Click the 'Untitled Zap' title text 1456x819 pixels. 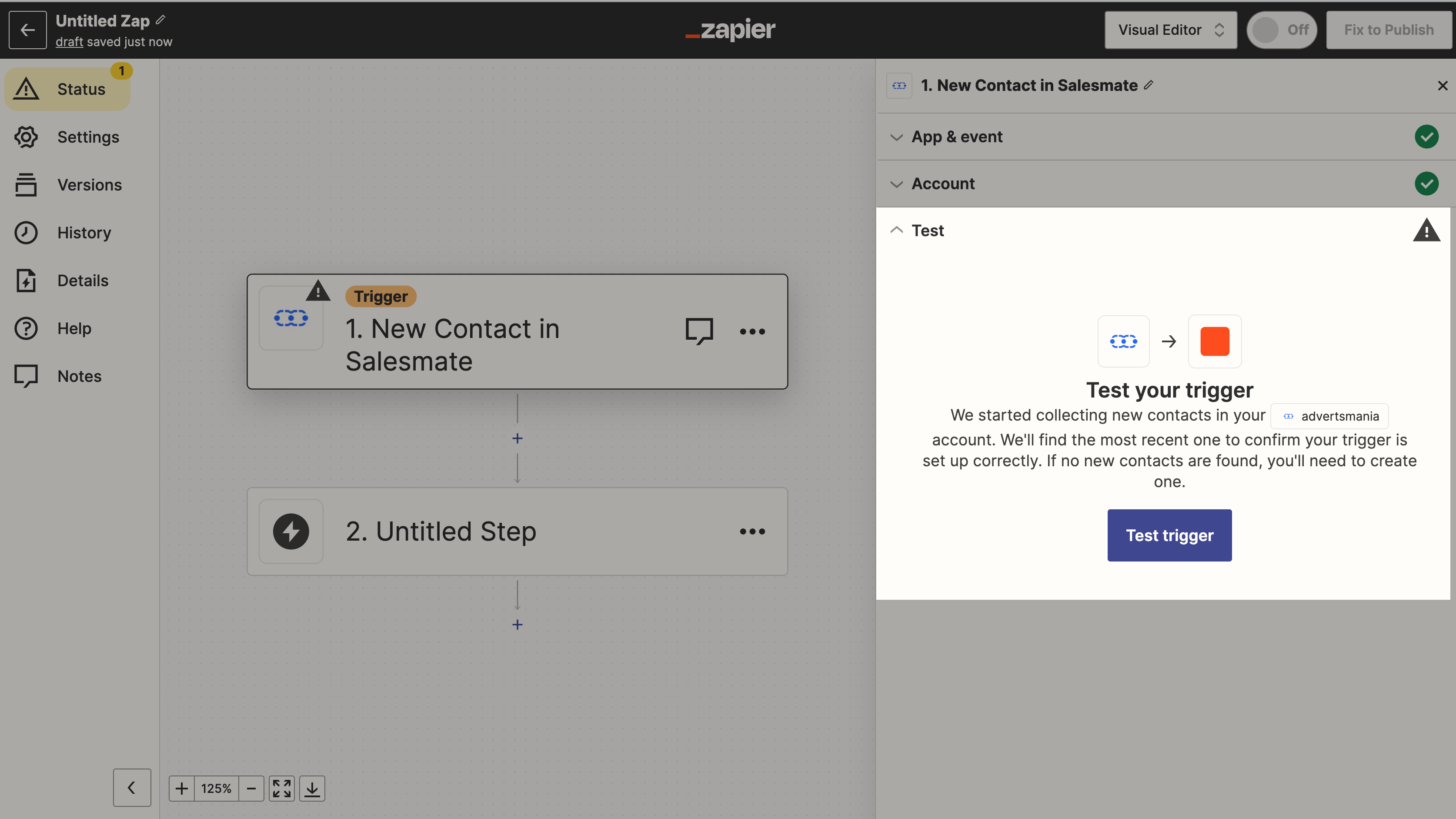[102, 21]
